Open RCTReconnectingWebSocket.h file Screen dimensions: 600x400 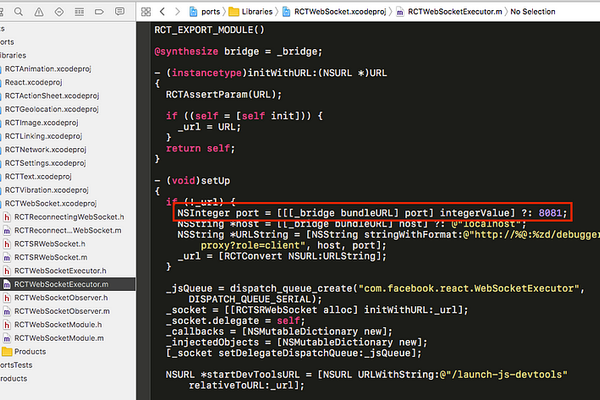coord(69,217)
